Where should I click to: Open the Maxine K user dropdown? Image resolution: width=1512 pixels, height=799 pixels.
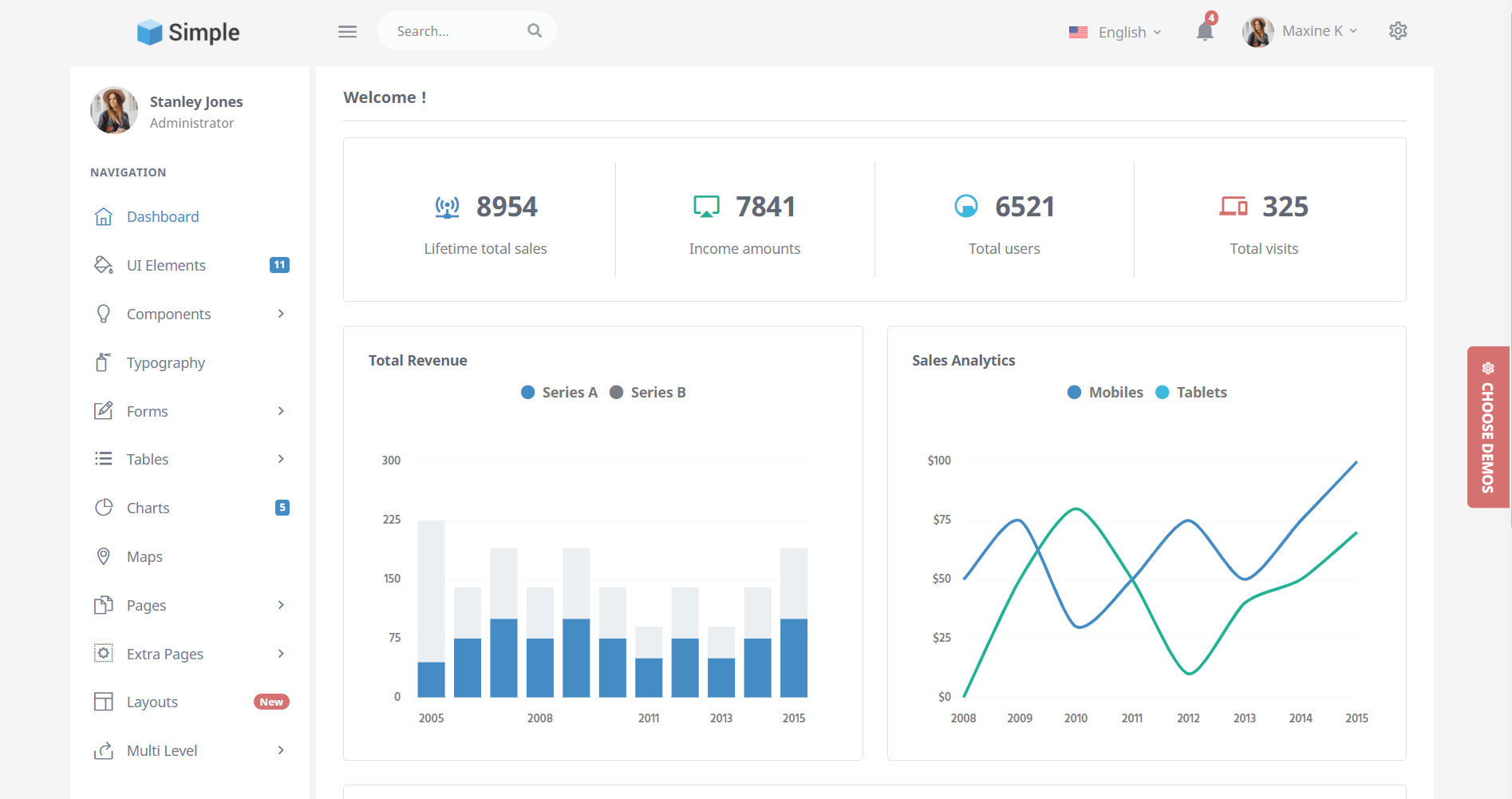point(1300,31)
